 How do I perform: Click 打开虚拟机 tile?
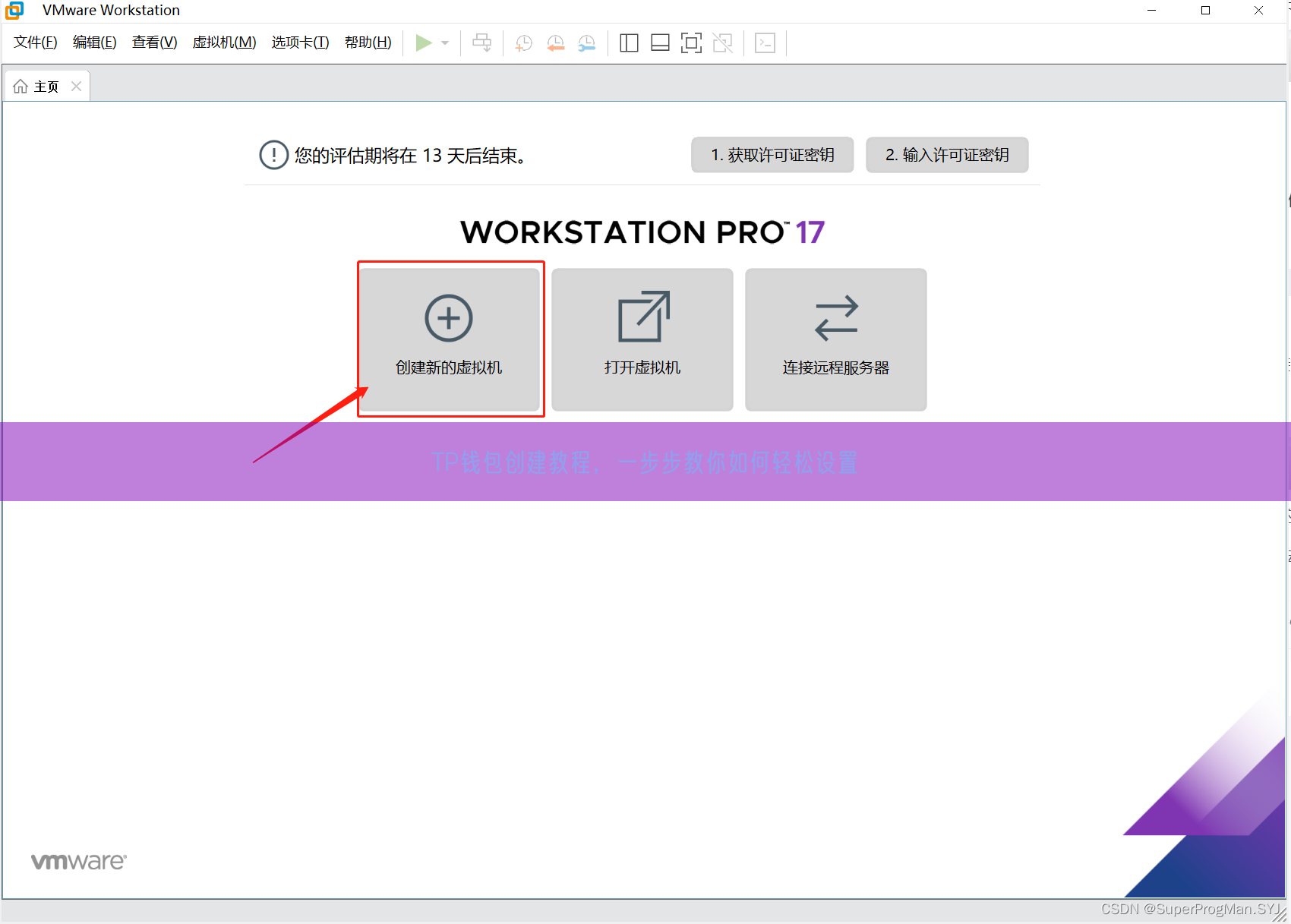tap(642, 339)
